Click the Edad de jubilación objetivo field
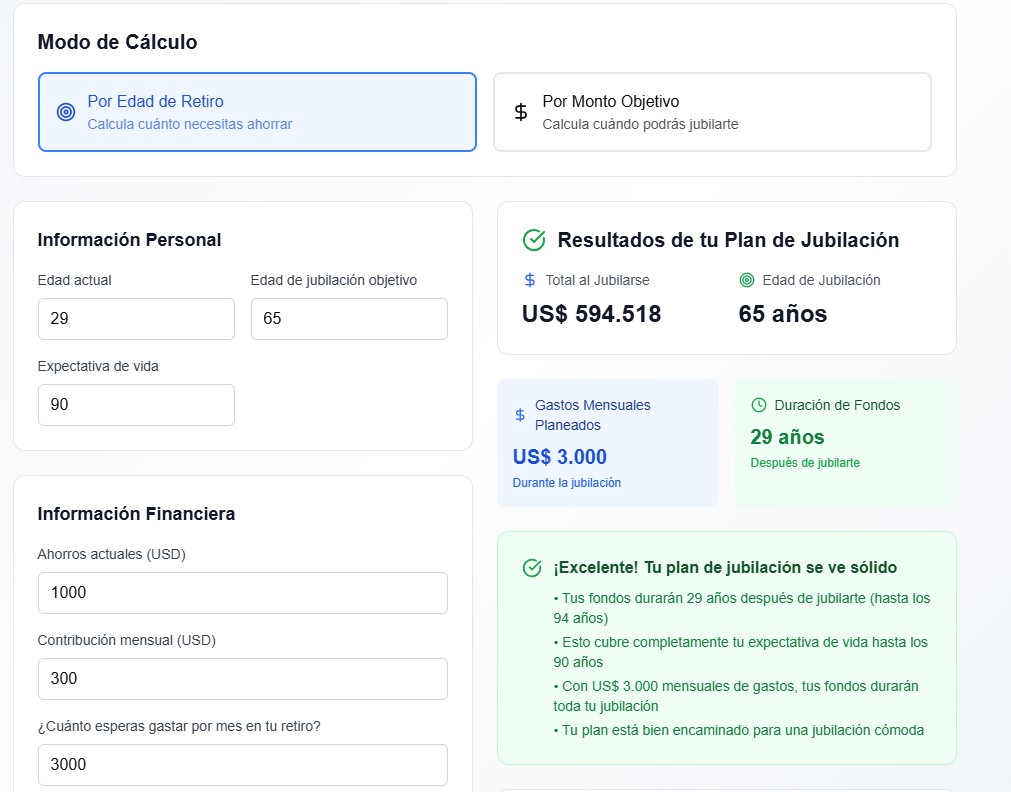1011x792 pixels. [349, 318]
